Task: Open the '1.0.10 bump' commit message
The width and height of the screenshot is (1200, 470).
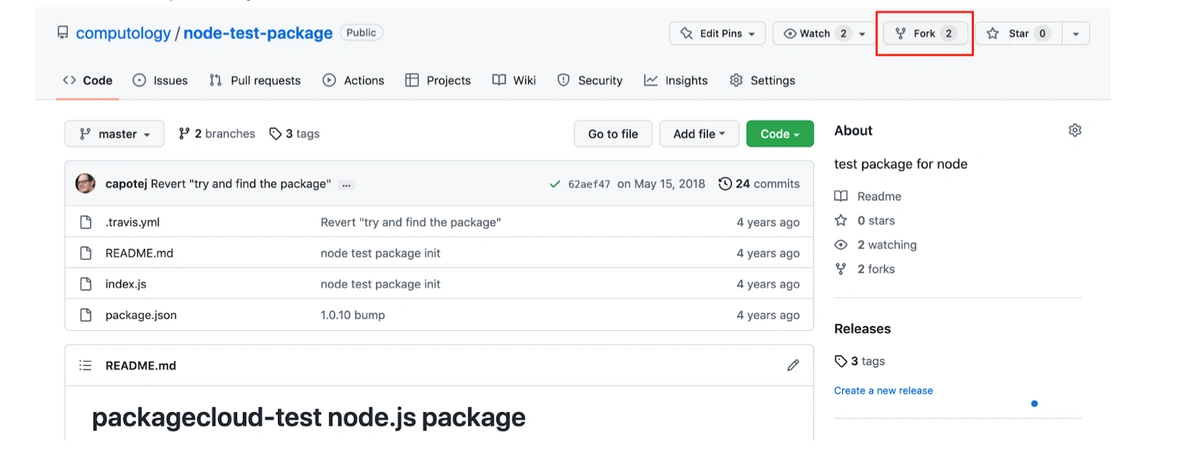Action: click(352, 315)
